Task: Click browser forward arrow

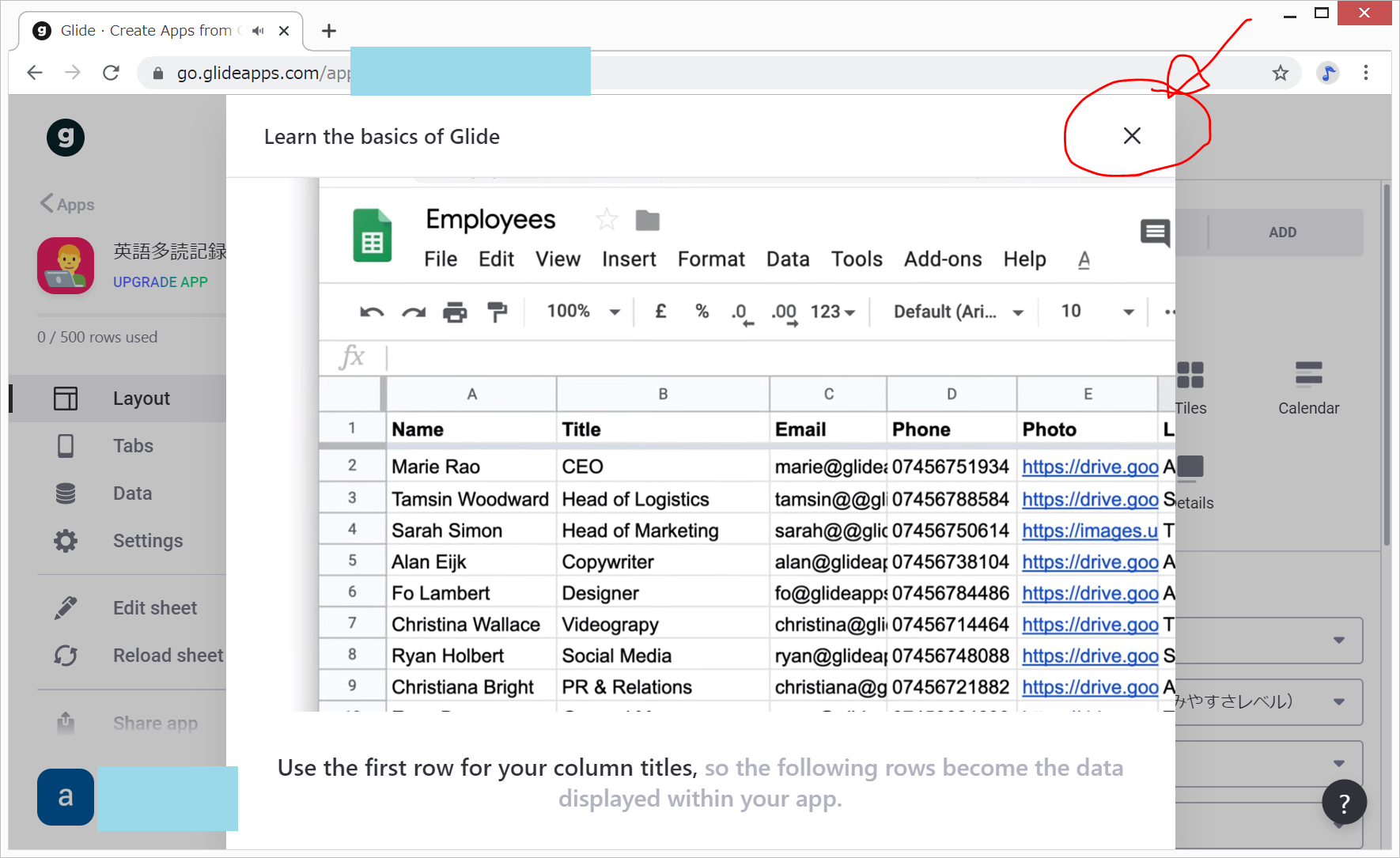Action: (x=73, y=73)
